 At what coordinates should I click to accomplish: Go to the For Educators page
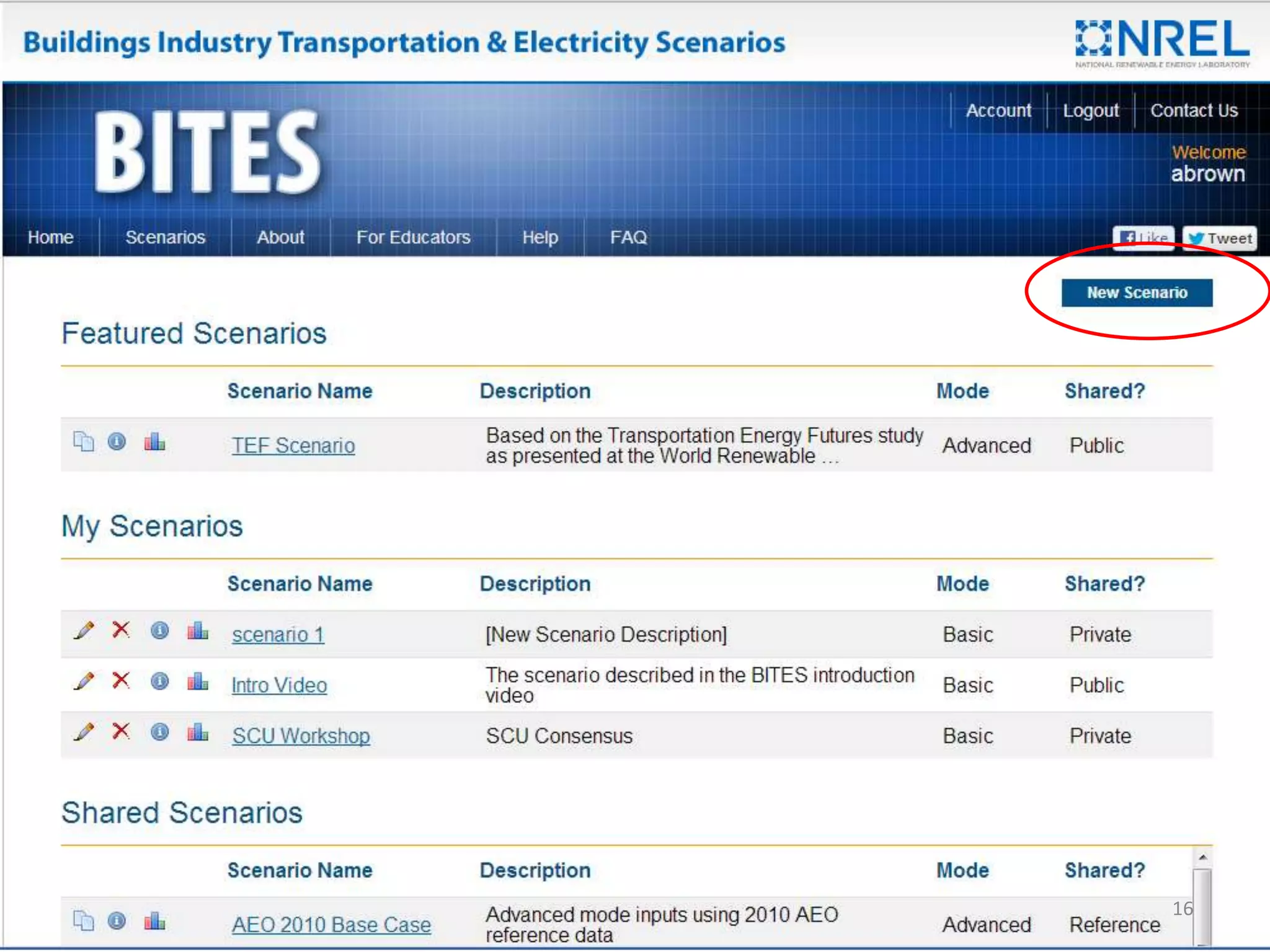click(413, 237)
